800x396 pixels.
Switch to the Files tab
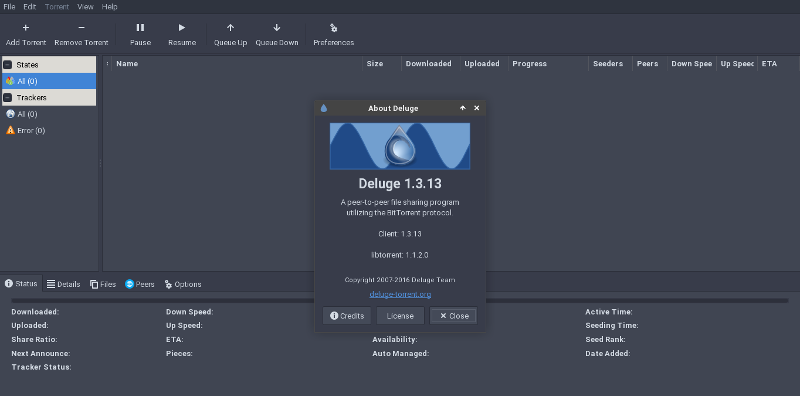103,284
